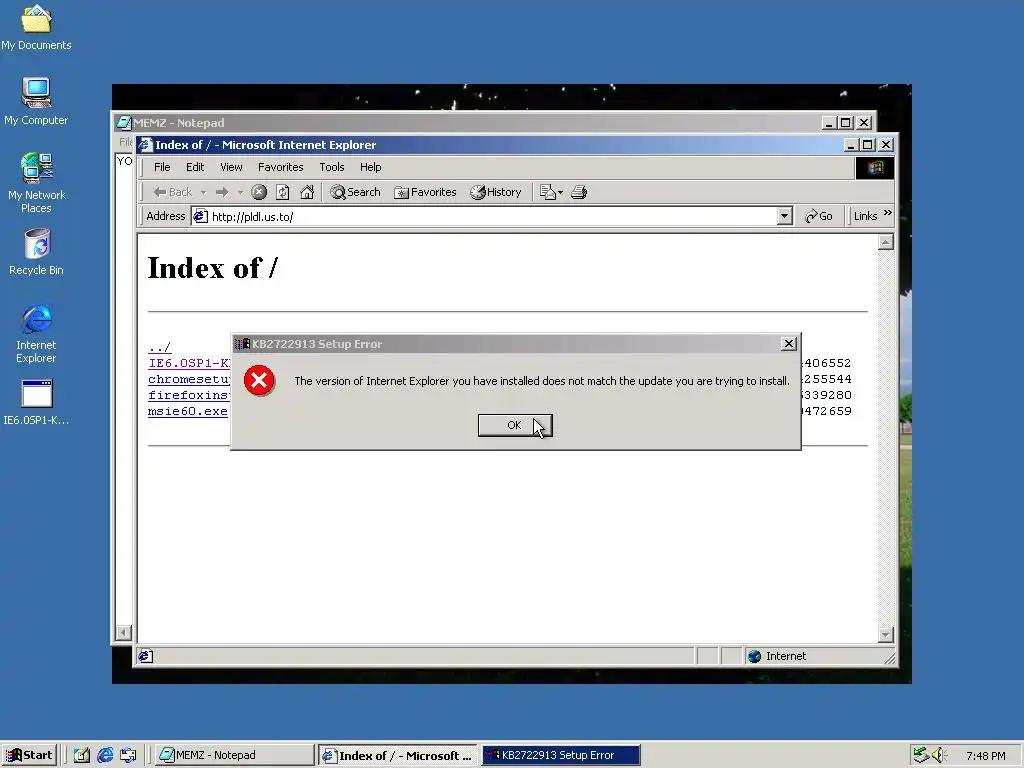Click the Notepad title bar icon
Viewport: 1024px width, 768px height.
(123, 123)
